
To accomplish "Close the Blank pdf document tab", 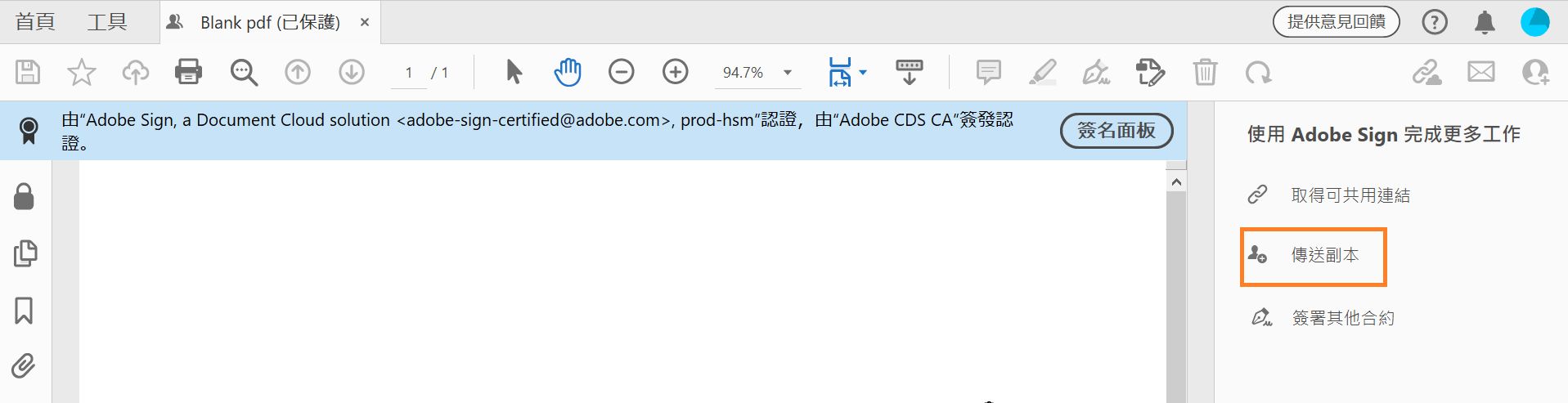I will click(x=365, y=22).
